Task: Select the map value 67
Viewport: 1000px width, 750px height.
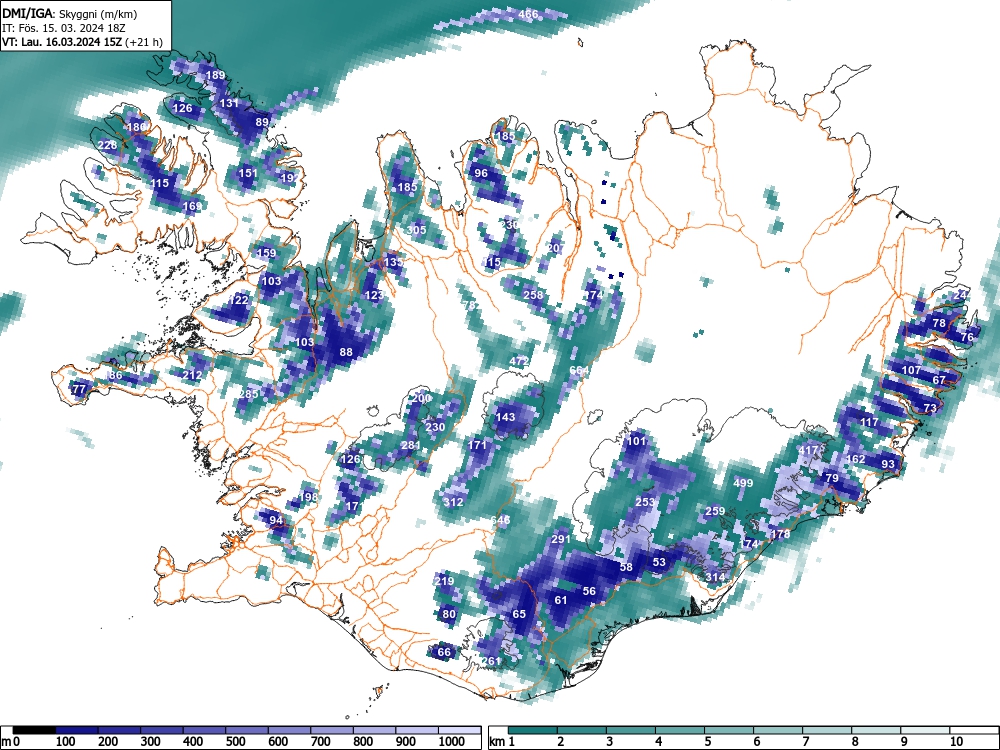Action: [939, 379]
